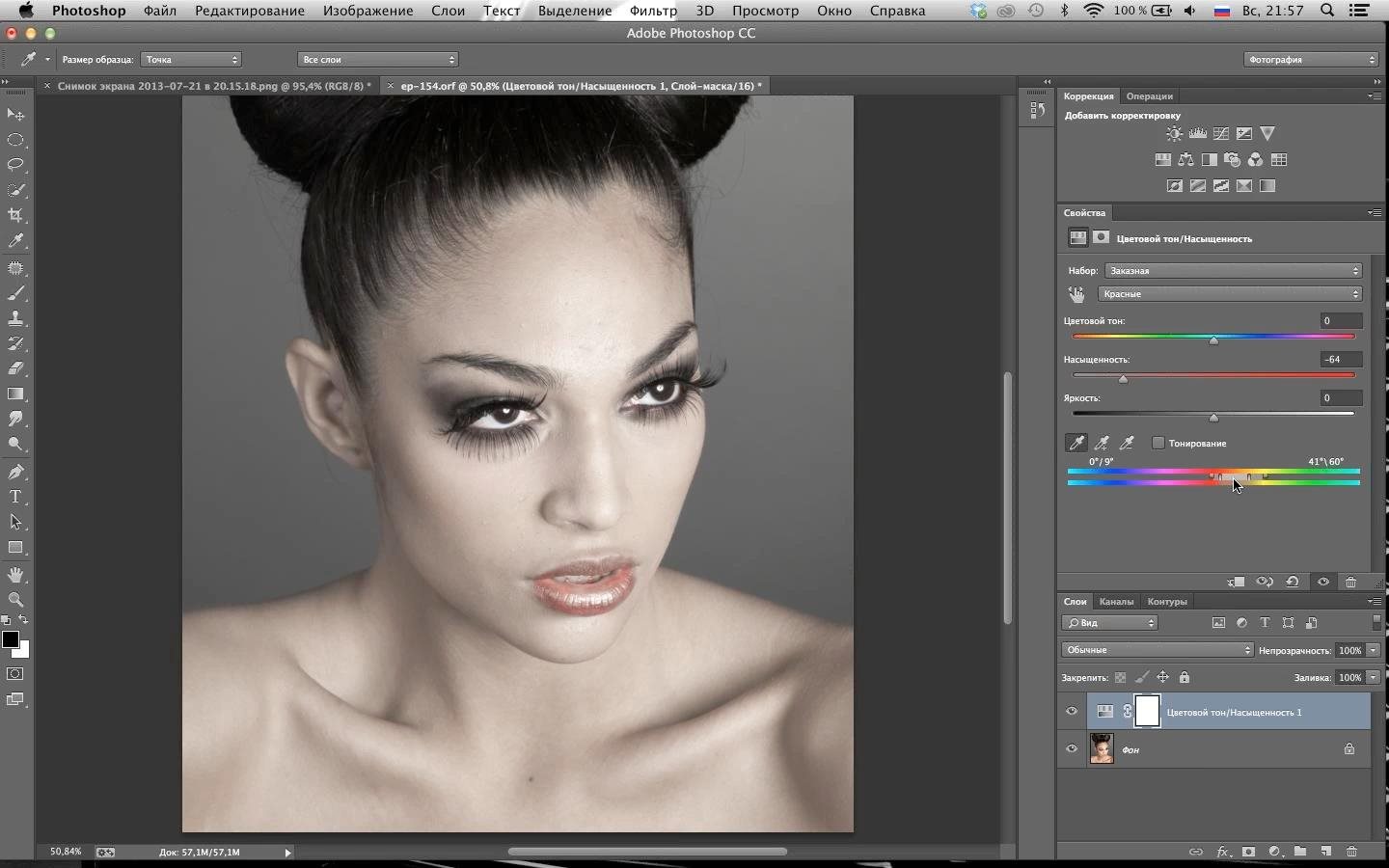
Task: Toggle lock all padlock in Закрепить row
Action: (1185, 678)
